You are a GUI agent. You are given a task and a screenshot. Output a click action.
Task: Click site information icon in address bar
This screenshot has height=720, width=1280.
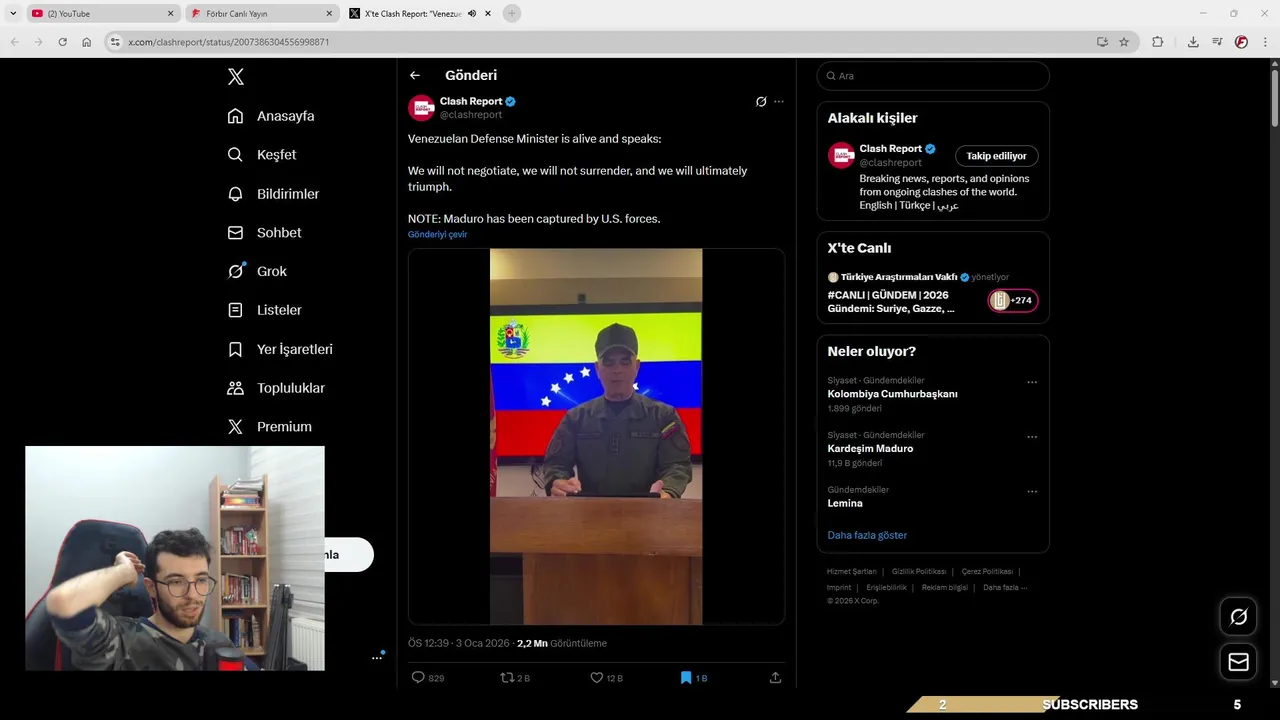tap(115, 42)
